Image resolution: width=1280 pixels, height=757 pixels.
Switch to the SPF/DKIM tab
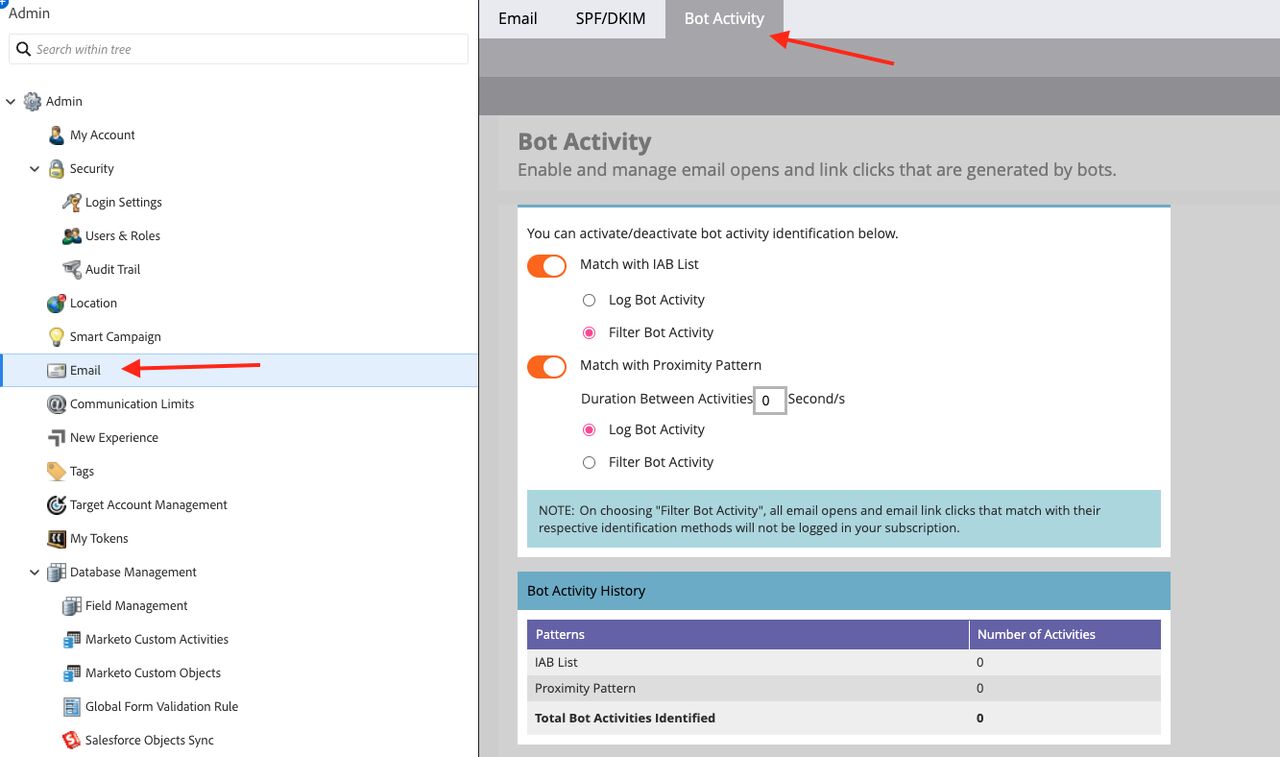click(x=610, y=19)
